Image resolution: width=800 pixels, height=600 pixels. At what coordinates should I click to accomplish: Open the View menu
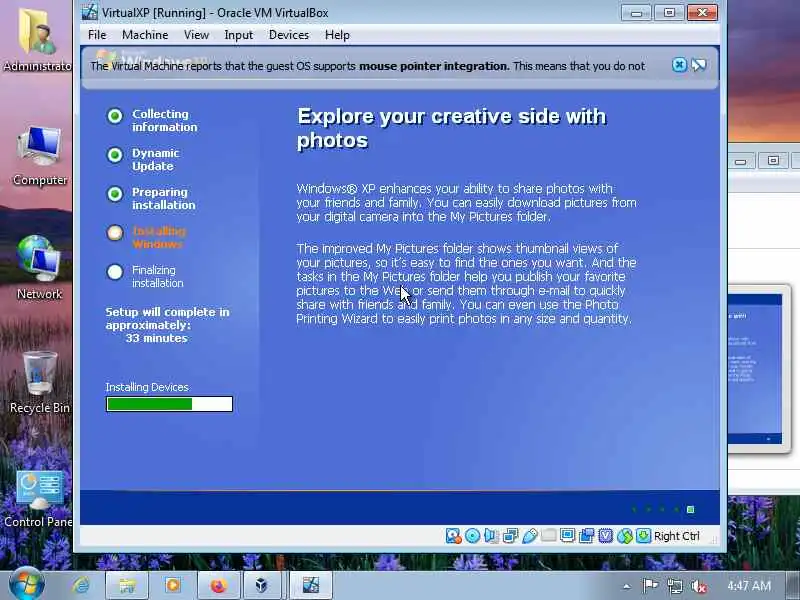[196, 35]
